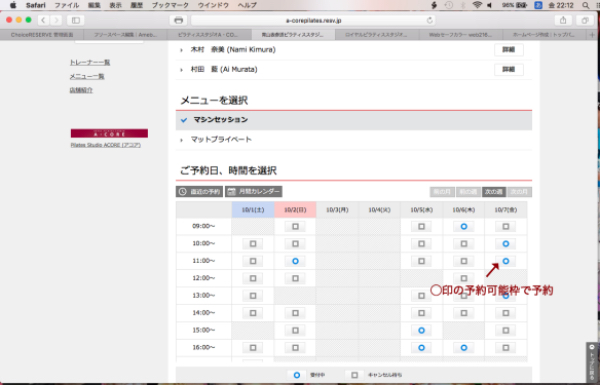Open the ウインドウ menu
600x385 pixels.
tap(213, 5)
